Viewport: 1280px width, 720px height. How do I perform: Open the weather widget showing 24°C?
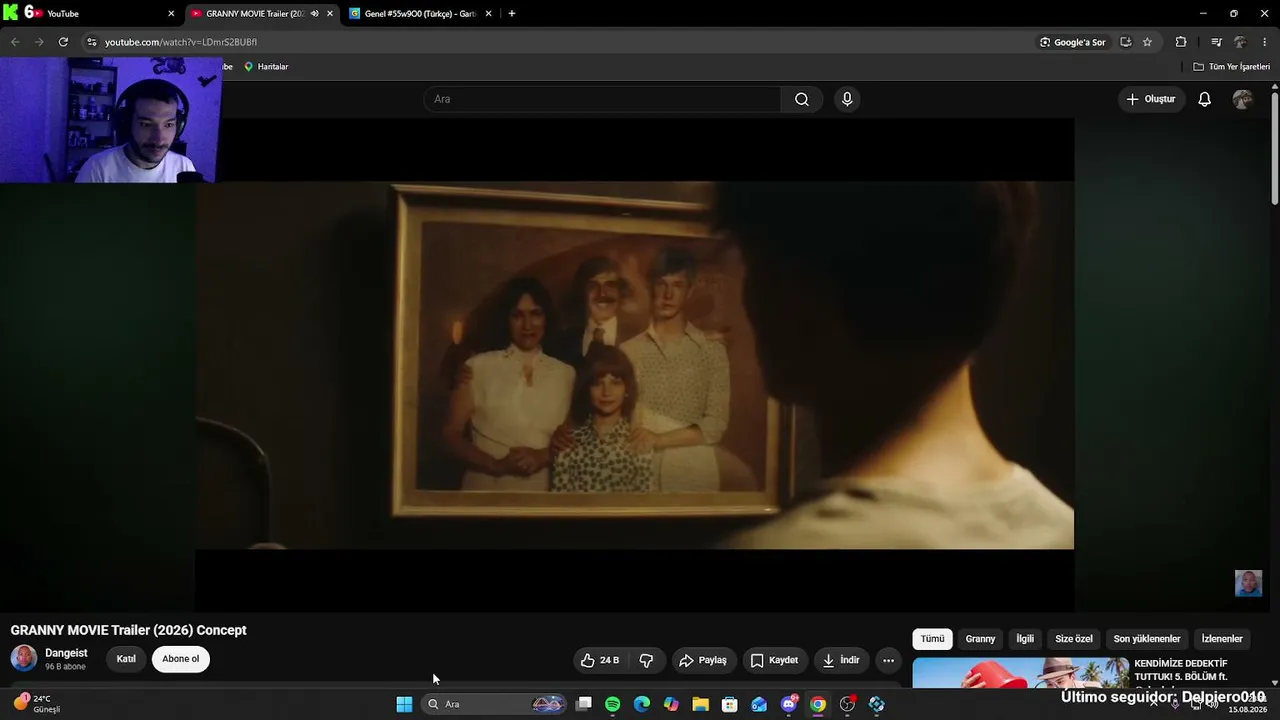coord(38,704)
